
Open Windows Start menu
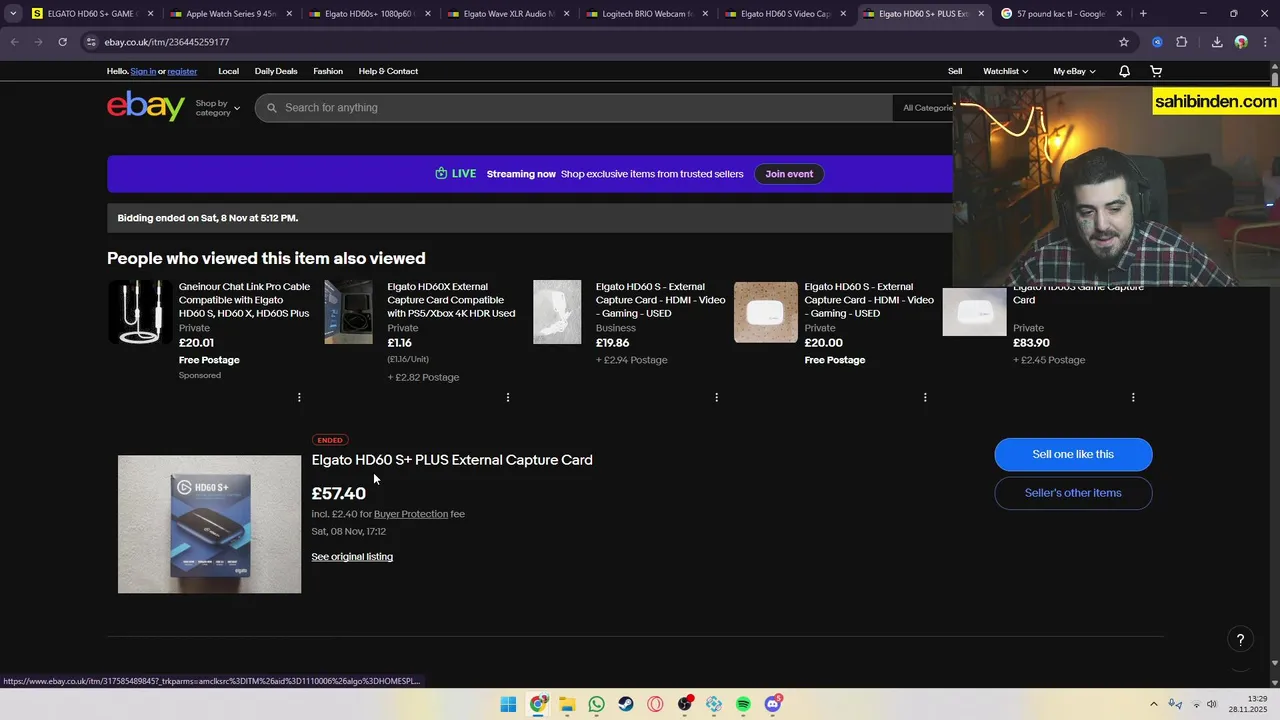click(508, 705)
